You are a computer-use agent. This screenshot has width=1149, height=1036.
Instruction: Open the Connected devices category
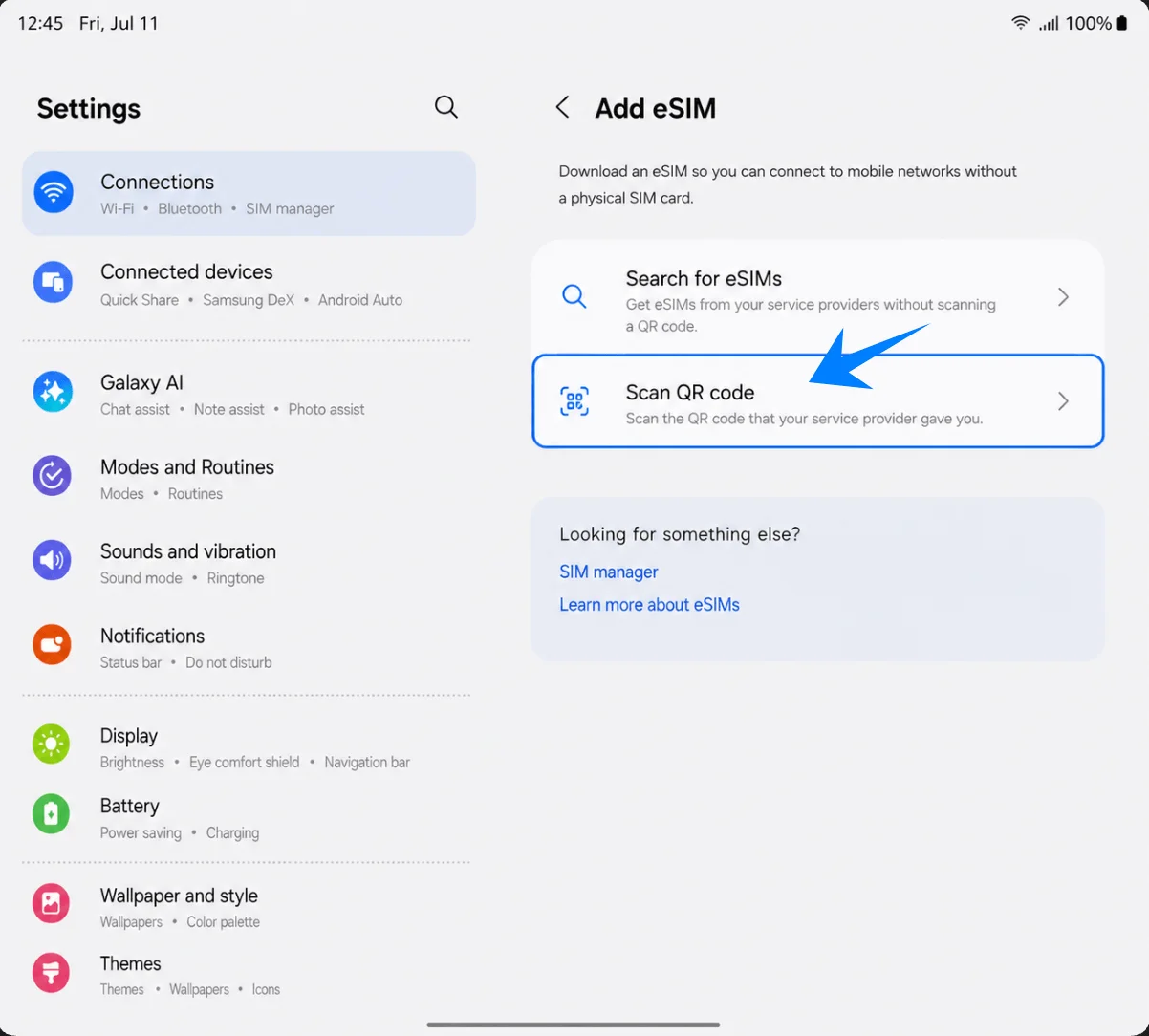(249, 285)
